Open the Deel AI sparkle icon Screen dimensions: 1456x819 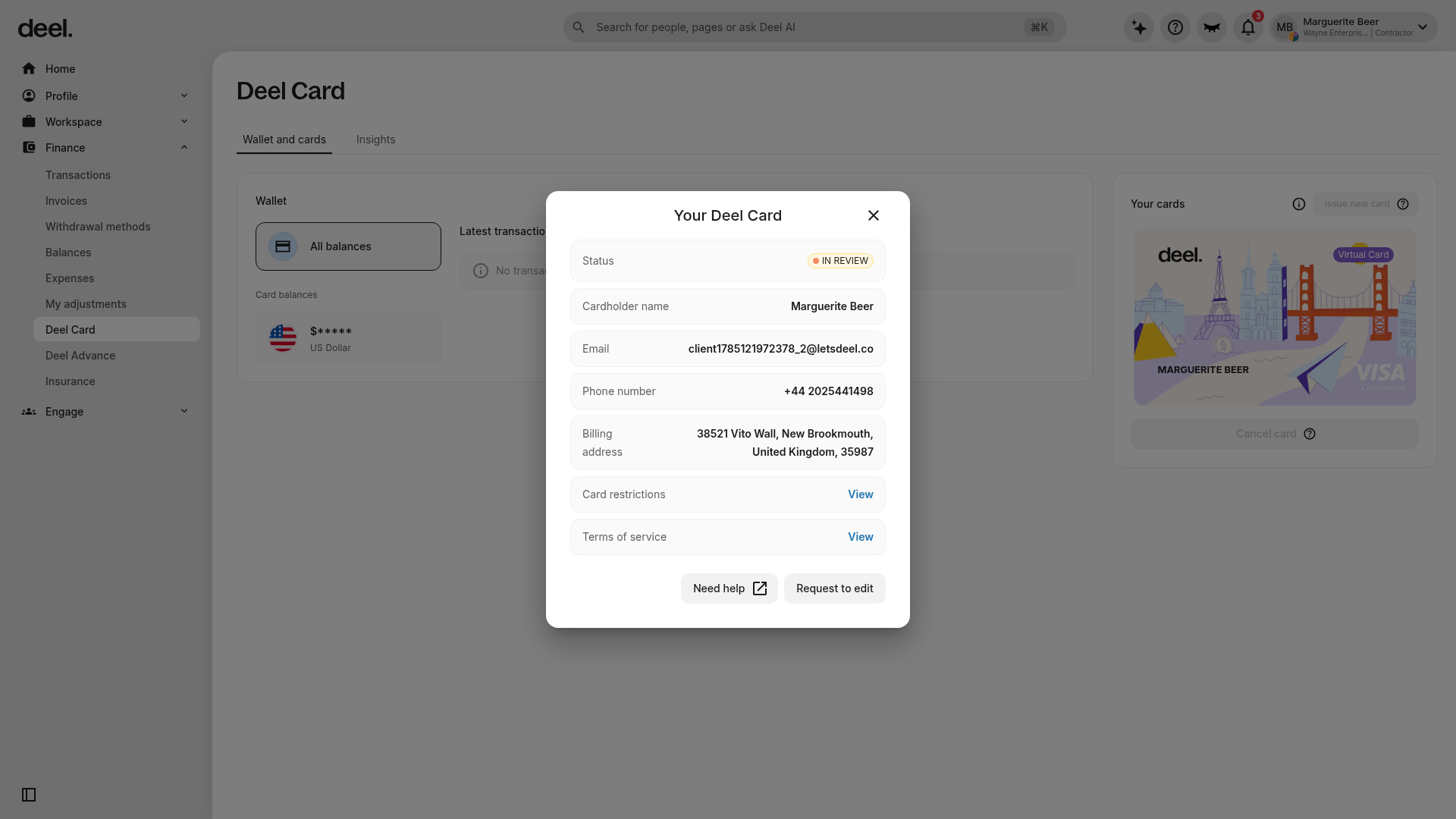click(x=1139, y=27)
